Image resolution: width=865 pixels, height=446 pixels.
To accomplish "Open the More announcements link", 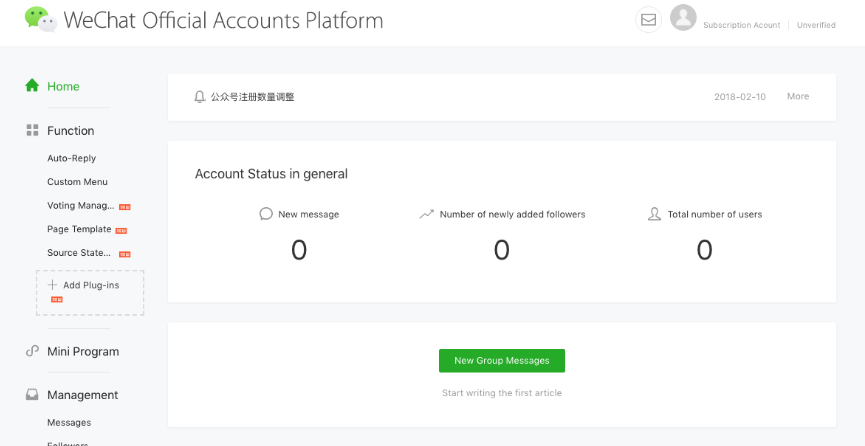I will point(797,97).
